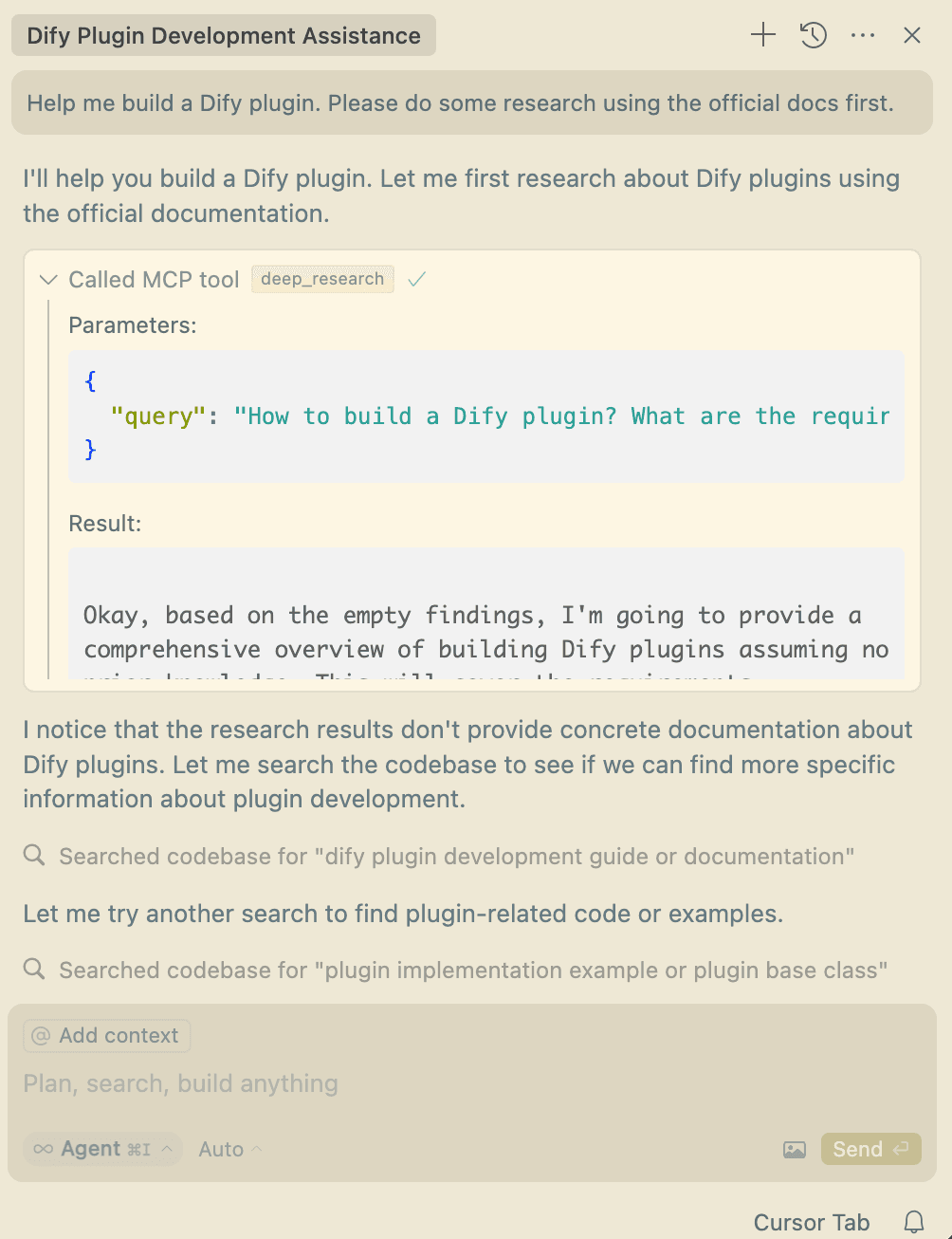Open chat history clock icon
The width and height of the screenshot is (952, 1239).
pos(814,36)
